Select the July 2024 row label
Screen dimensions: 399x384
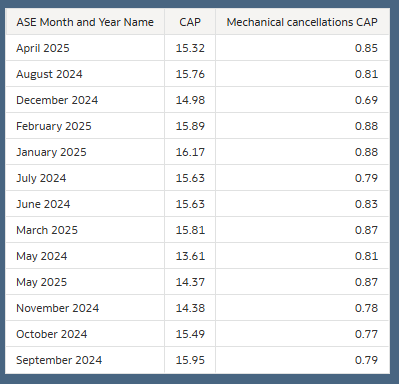(41, 178)
